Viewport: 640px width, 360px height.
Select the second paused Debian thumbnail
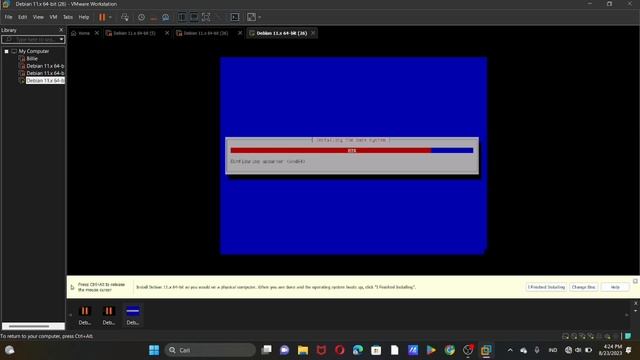[109, 315]
